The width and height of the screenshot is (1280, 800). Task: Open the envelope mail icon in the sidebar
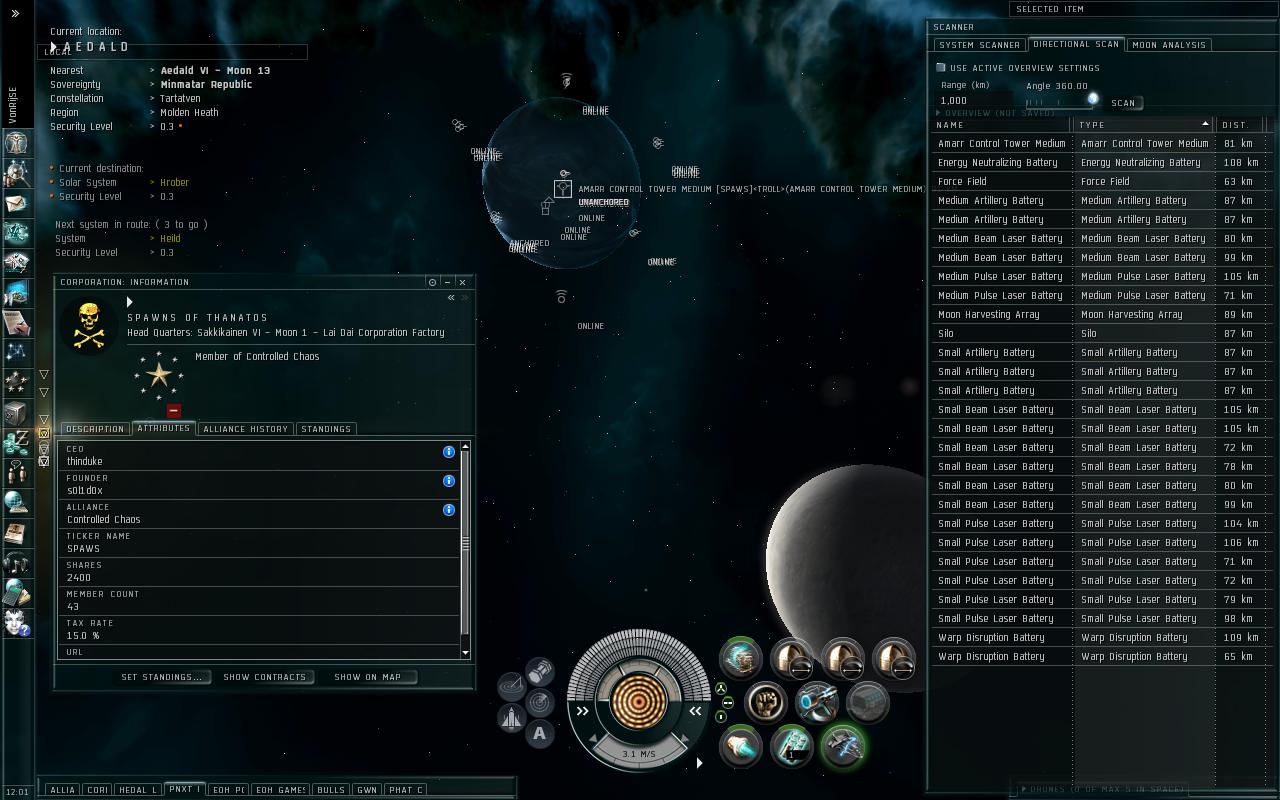tap(16, 203)
